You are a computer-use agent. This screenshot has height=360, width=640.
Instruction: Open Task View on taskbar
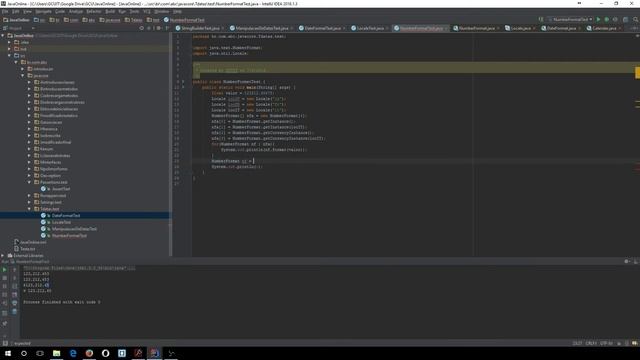click(x=40, y=353)
